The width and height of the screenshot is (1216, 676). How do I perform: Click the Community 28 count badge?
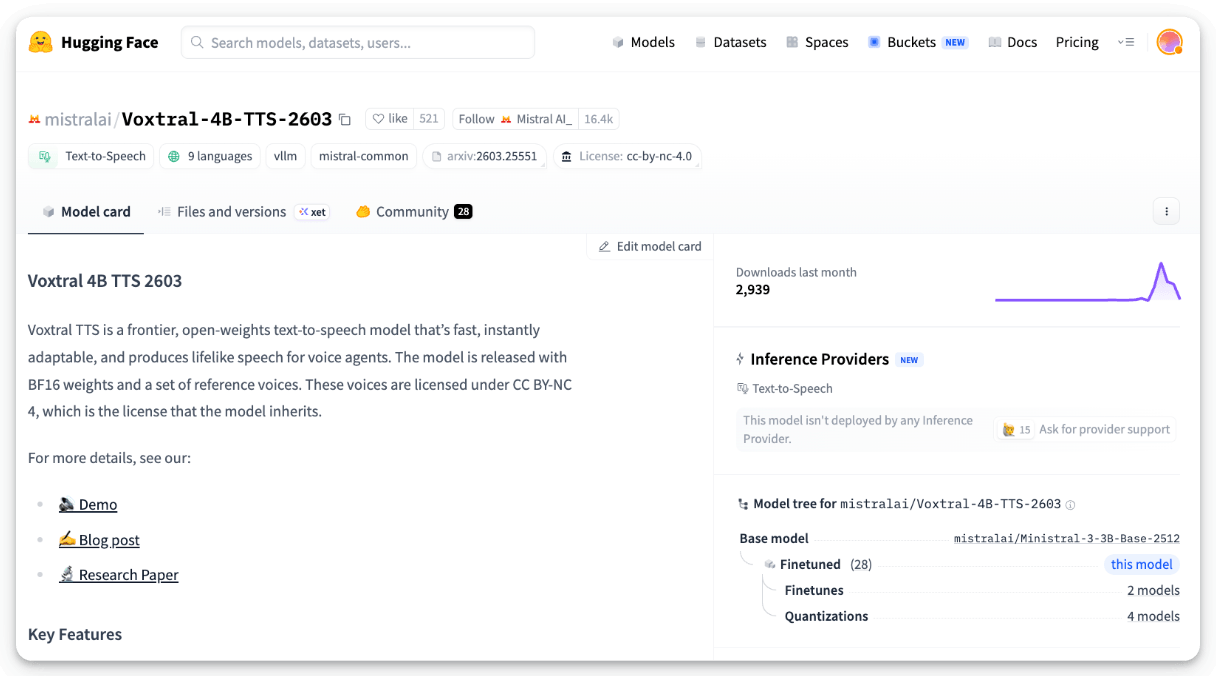click(x=463, y=212)
